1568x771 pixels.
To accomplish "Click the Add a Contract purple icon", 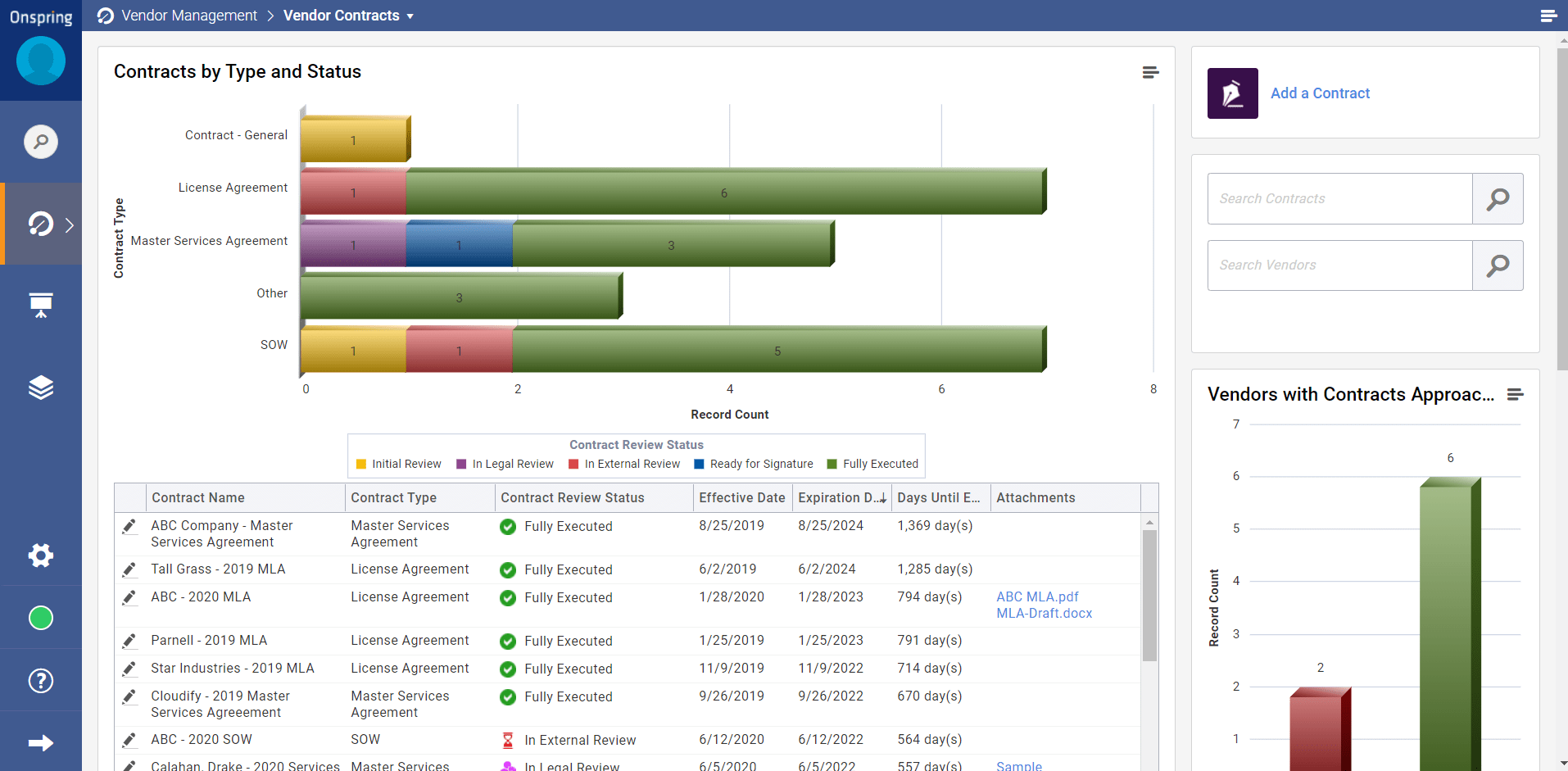I will point(1233,93).
